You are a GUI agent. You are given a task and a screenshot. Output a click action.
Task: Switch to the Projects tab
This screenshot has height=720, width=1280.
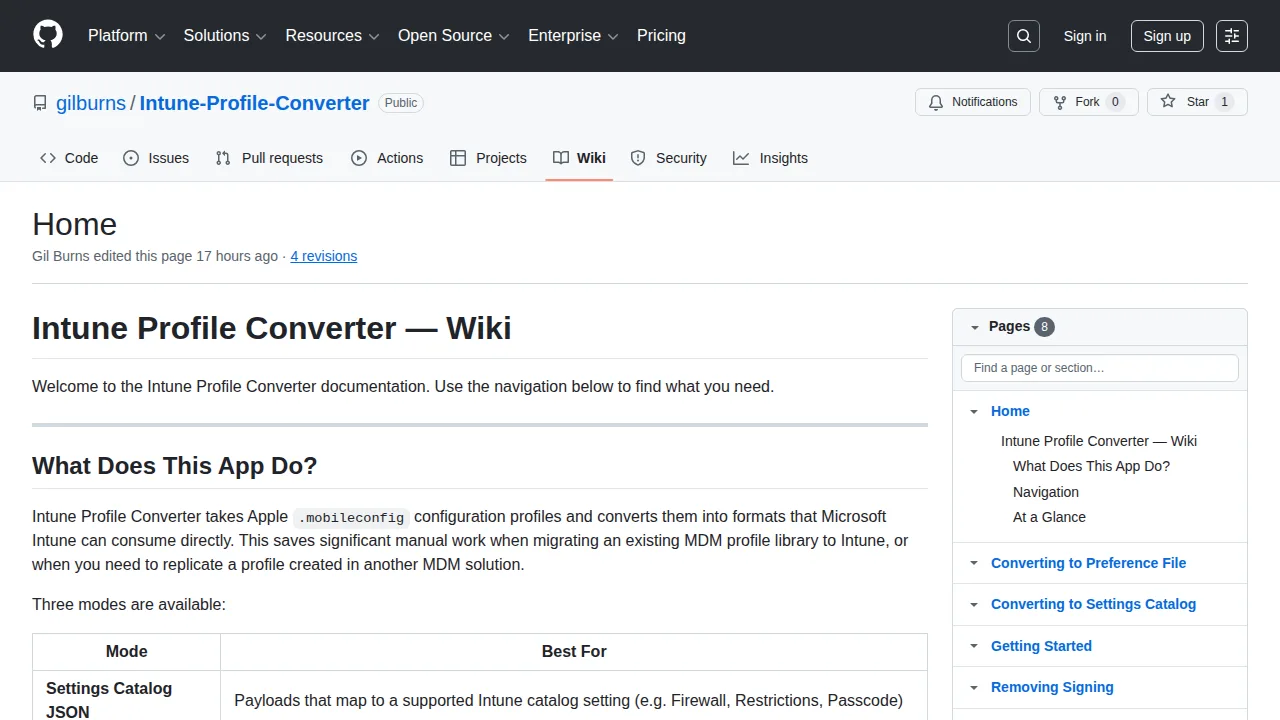click(488, 158)
